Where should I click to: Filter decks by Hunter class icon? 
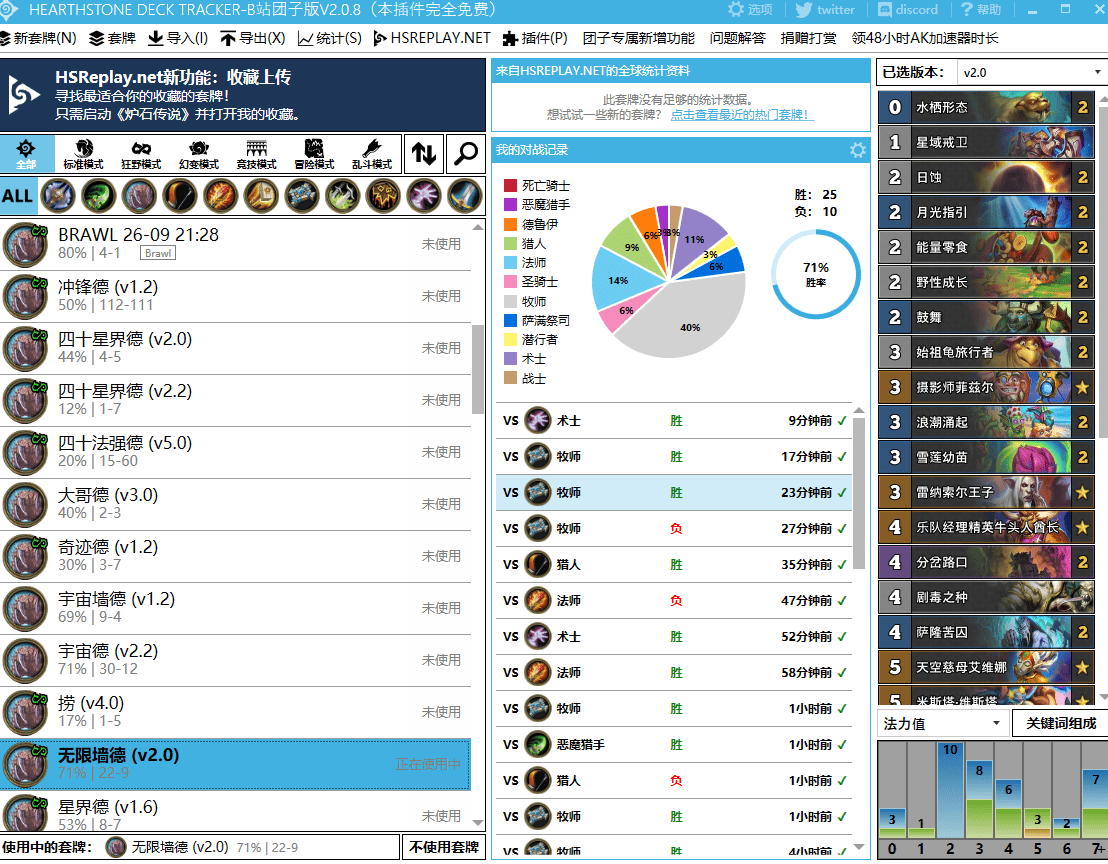(x=179, y=196)
